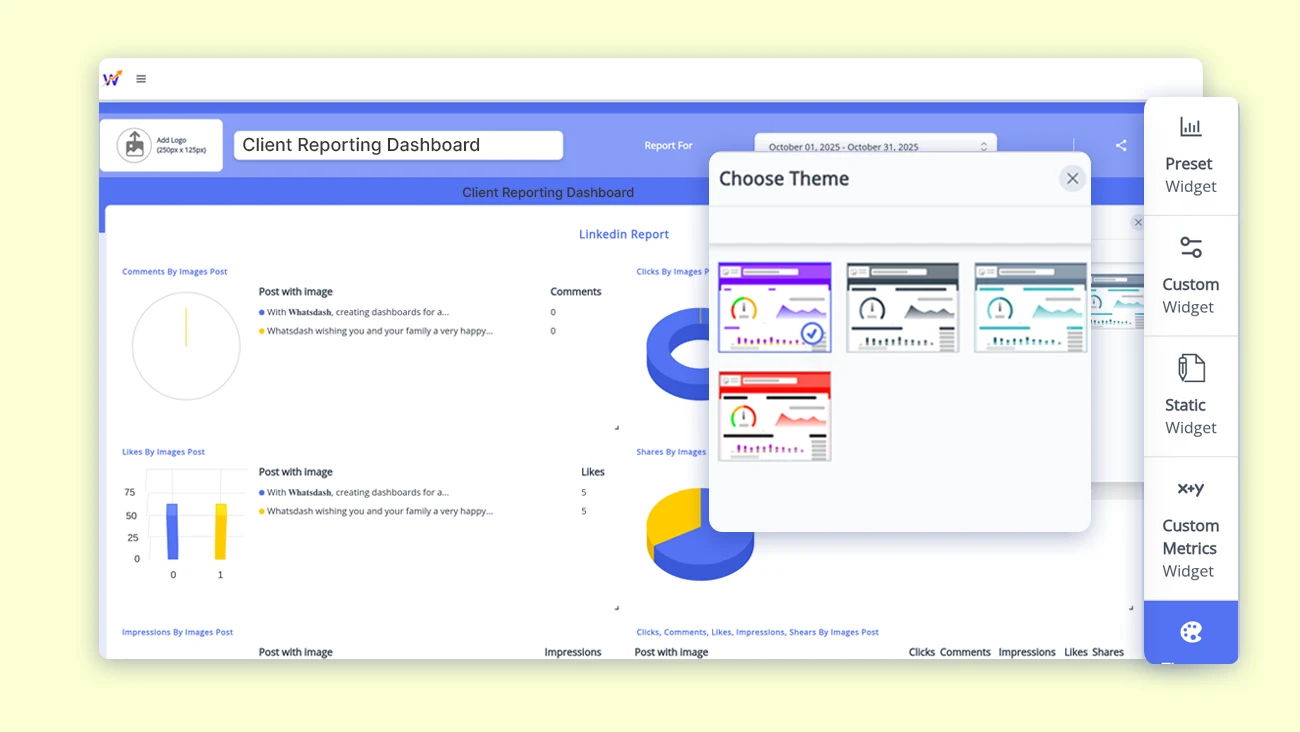Select the dark gray dashboard theme

pyautogui.click(x=902, y=307)
